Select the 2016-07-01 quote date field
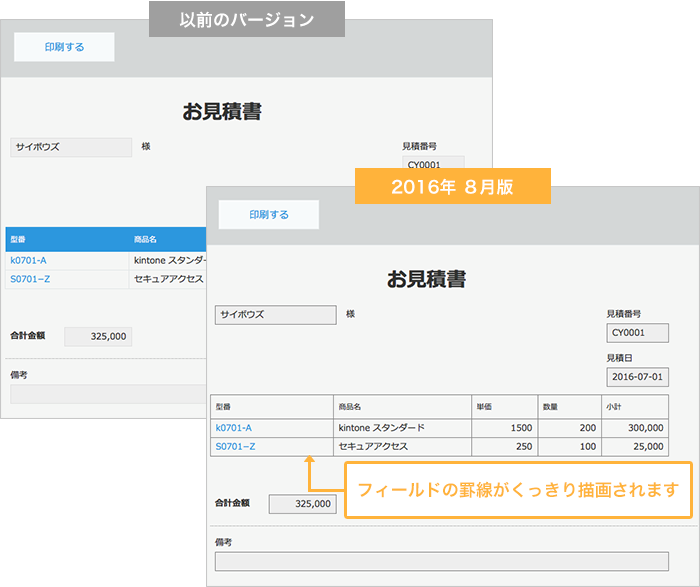Screen dimensions: 700x587 pos(637,377)
